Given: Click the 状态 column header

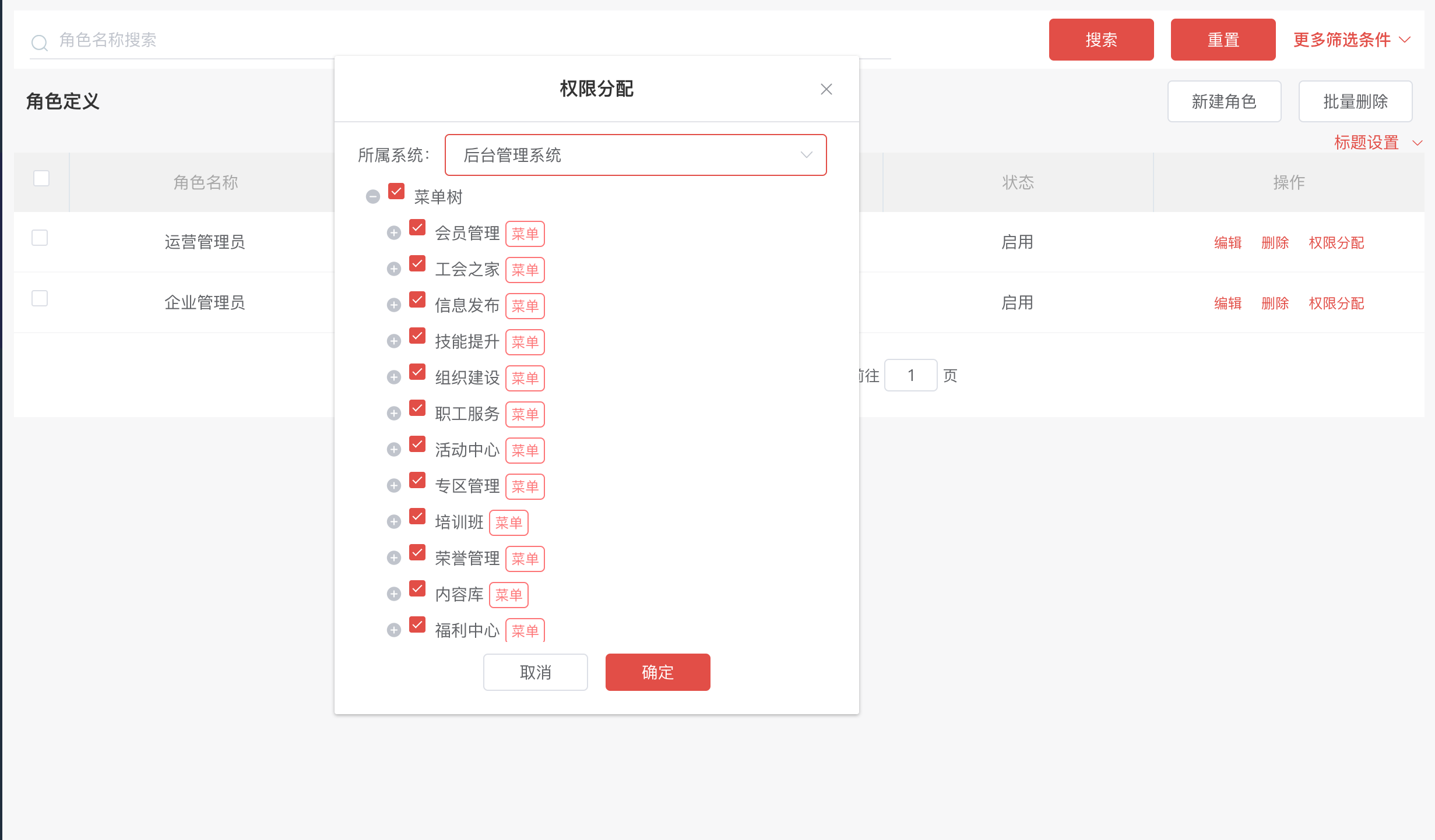Looking at the screenshot, I should pos(1018,182).
